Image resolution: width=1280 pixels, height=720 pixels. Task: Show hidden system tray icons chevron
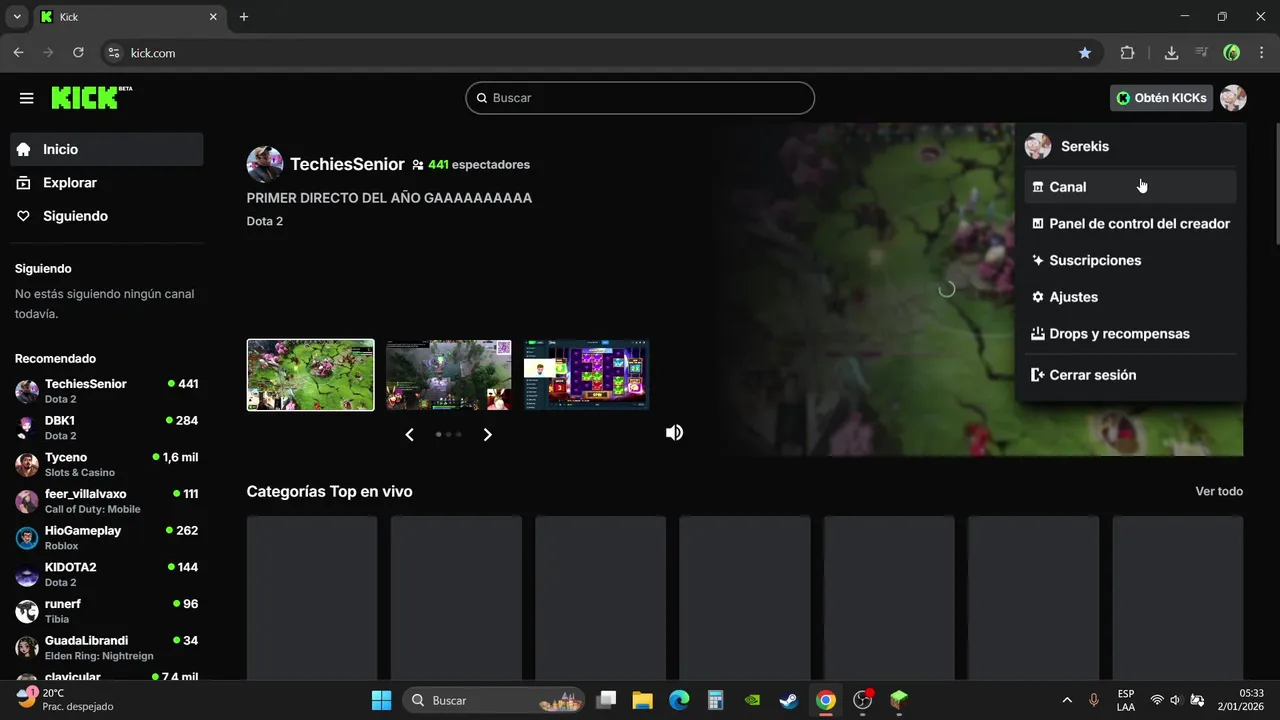(x=1067, y=700)
